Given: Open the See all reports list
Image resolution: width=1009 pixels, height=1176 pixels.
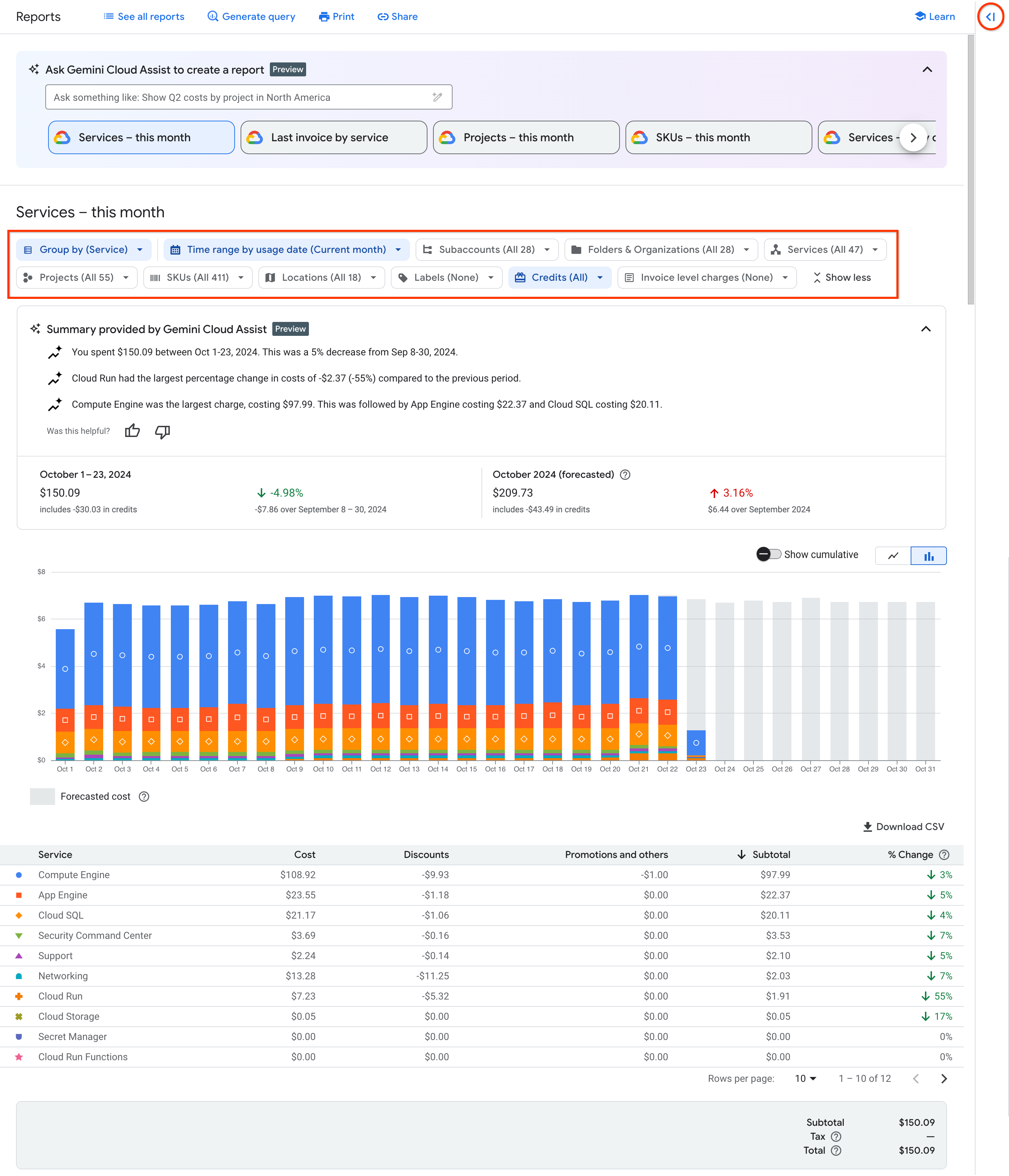Looking at the screenshot, I should pyautogui.click(x=144, y=16).
